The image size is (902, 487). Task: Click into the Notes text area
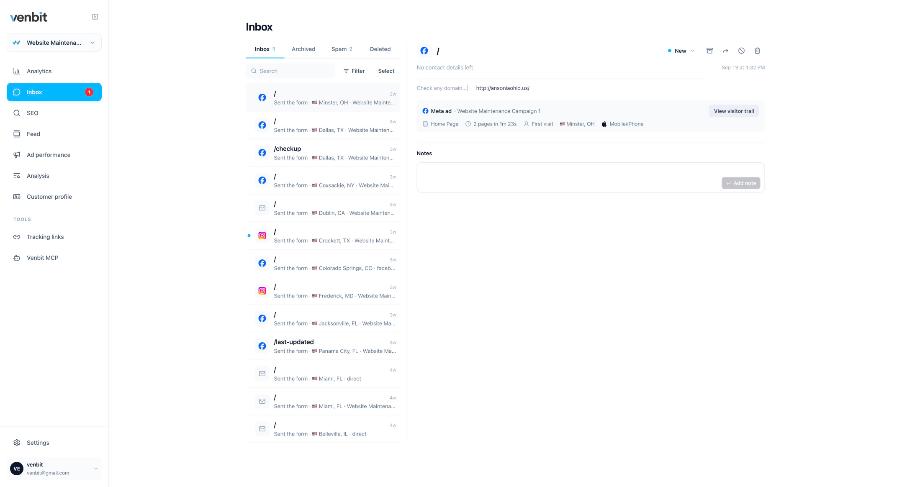click(x=590, y=178)
